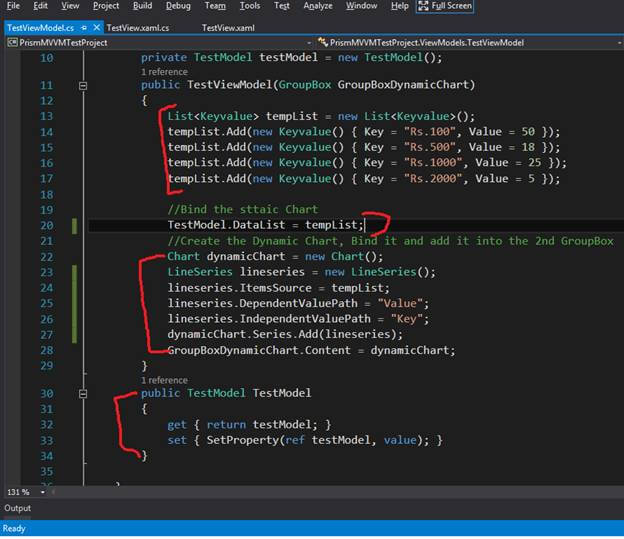624x539 pixels.
Task: Click the string "Rs.2000" on line 17
Action: (433, 178)
